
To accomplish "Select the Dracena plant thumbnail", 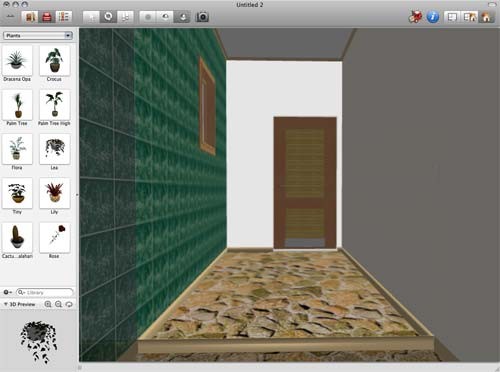I will point(17,60).
